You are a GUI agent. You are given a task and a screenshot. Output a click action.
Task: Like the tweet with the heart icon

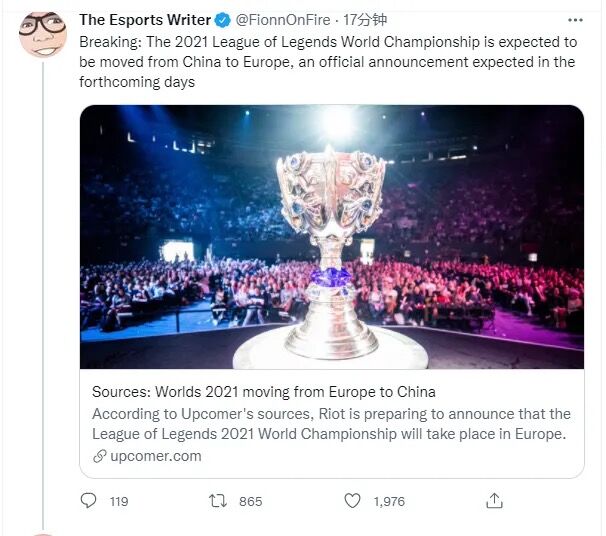pos(352,501)
